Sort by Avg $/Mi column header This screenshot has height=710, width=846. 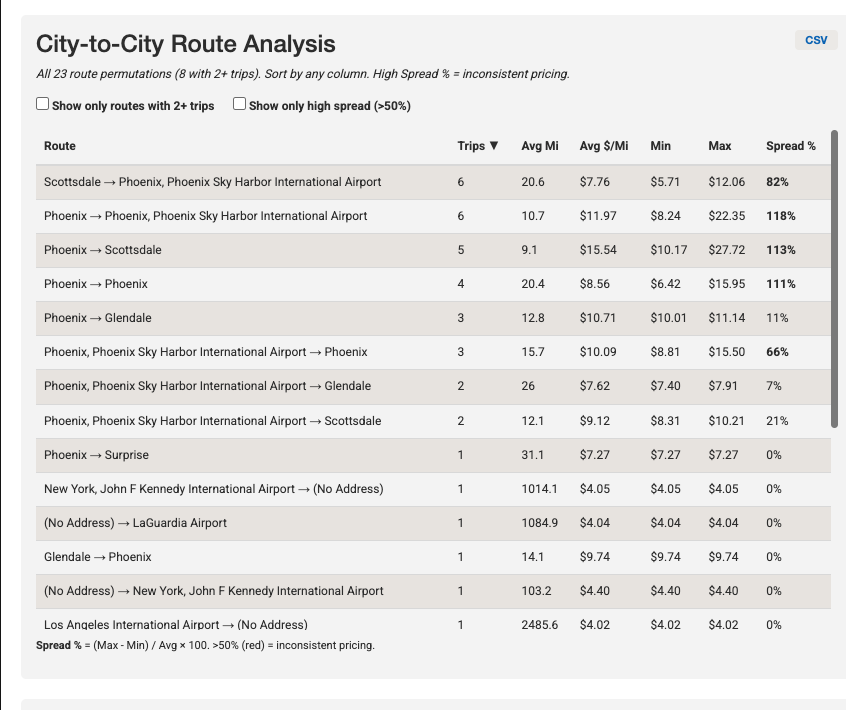pyautogui.click(x=604, y=146)
